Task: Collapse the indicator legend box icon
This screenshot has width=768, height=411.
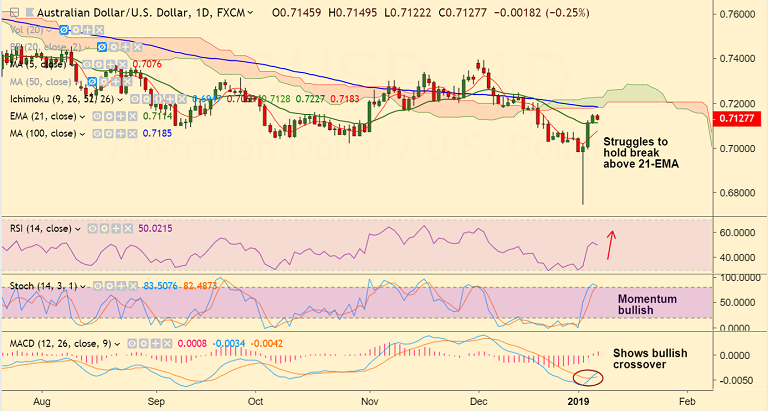Action: 14,12
